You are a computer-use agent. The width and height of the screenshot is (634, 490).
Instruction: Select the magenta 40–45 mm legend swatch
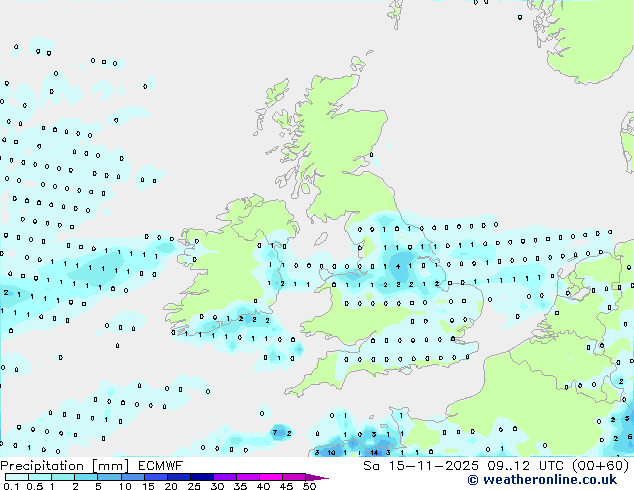click(271, 477)
